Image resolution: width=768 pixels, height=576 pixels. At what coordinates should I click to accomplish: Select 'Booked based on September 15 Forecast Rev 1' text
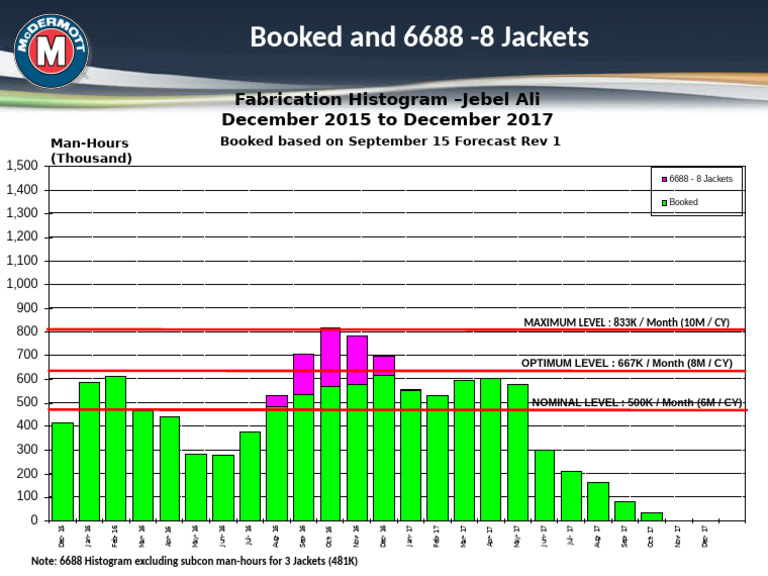[x=390, y=141]
